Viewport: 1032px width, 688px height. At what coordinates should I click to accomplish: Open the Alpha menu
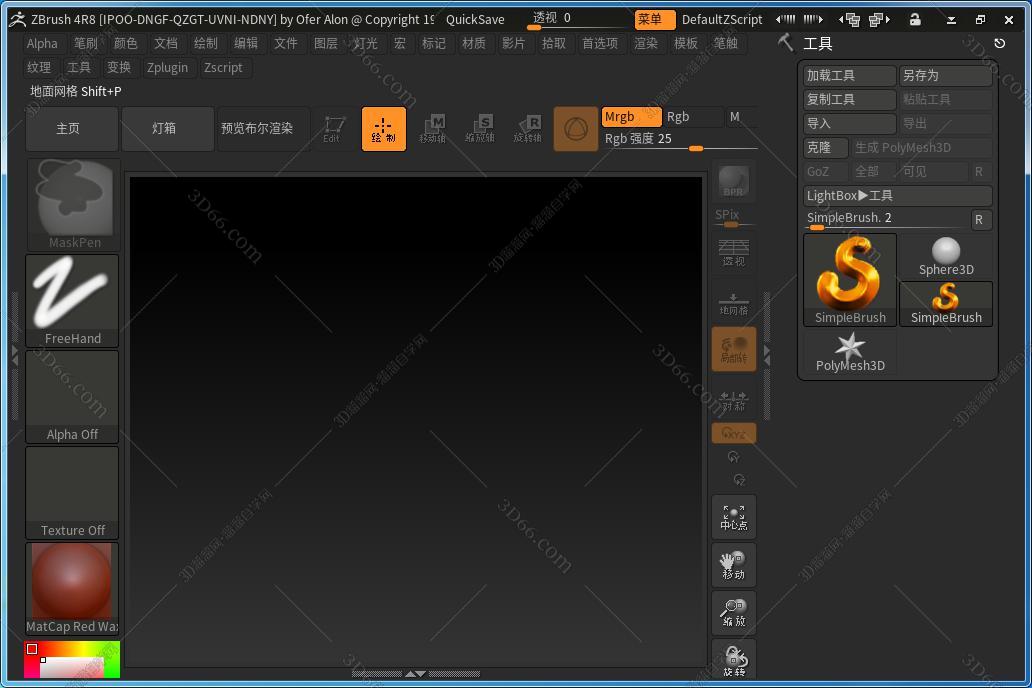coord(42,43)
